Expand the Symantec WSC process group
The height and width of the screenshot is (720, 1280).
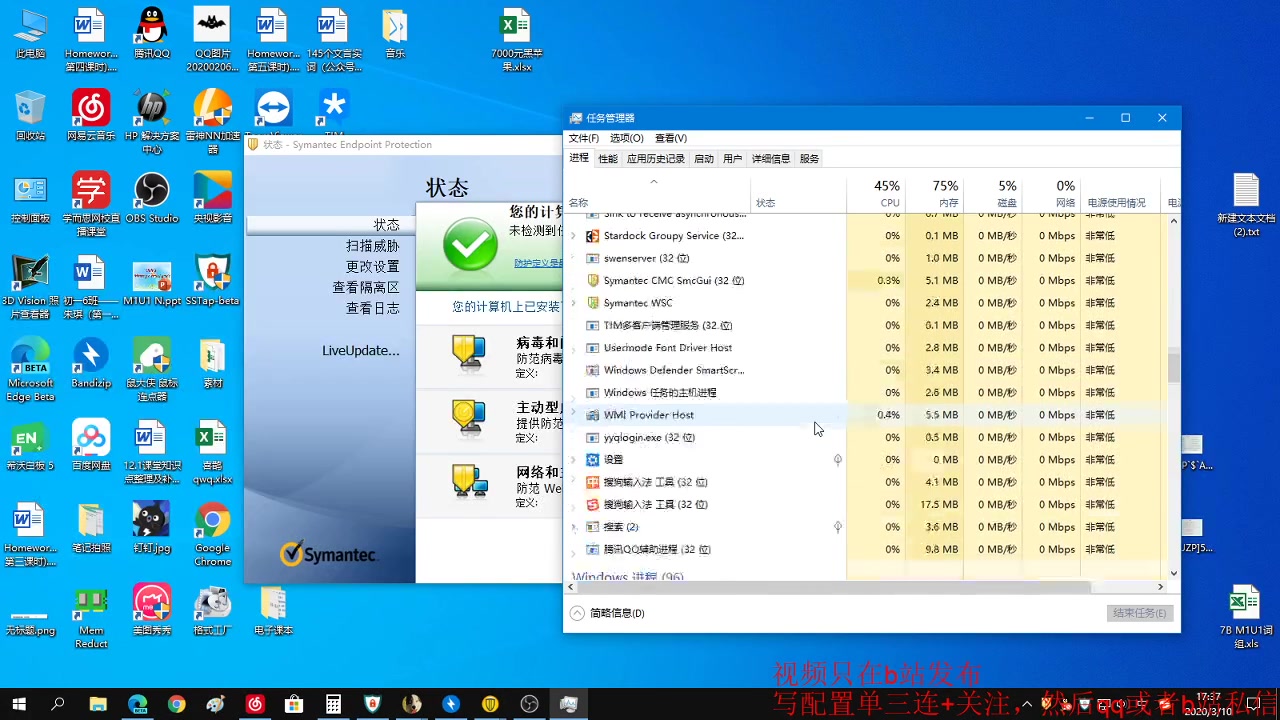click(573, 303)
